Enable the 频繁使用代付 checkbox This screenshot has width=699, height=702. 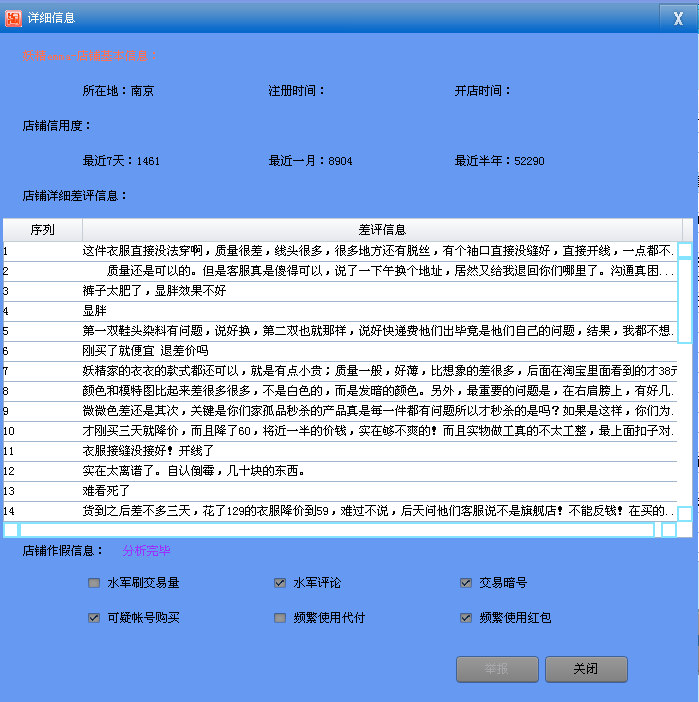(x=280, y=618)
